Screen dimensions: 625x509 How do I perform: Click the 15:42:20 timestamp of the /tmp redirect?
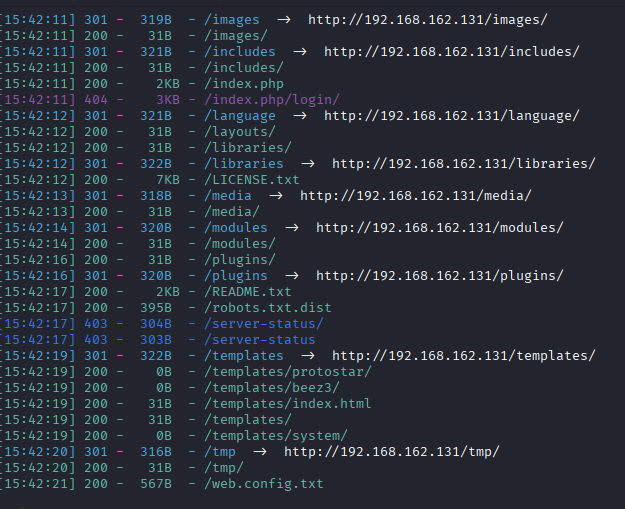36,452
